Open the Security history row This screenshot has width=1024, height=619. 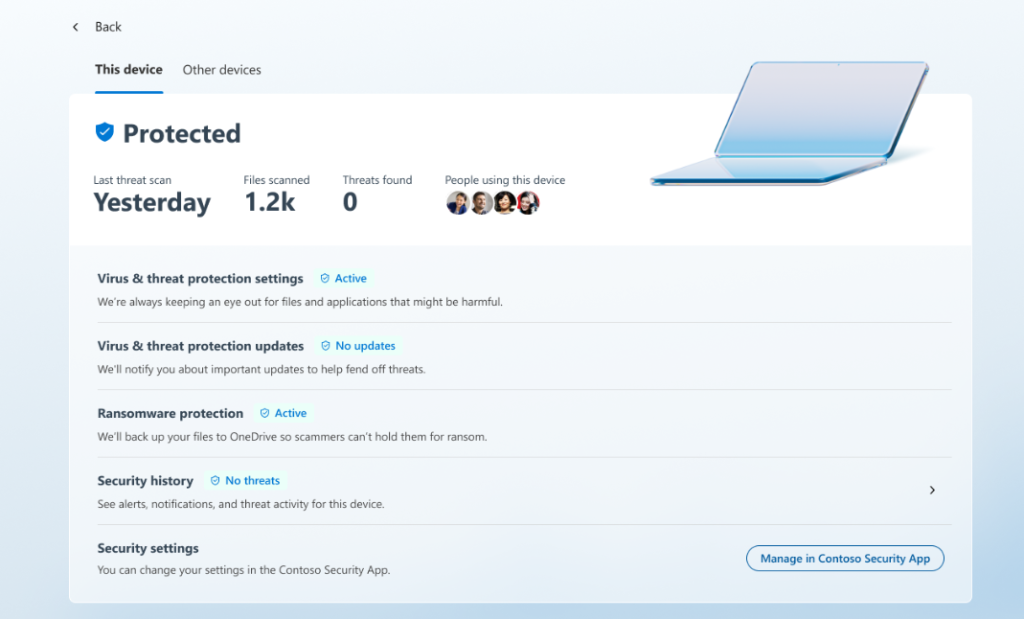500,491
